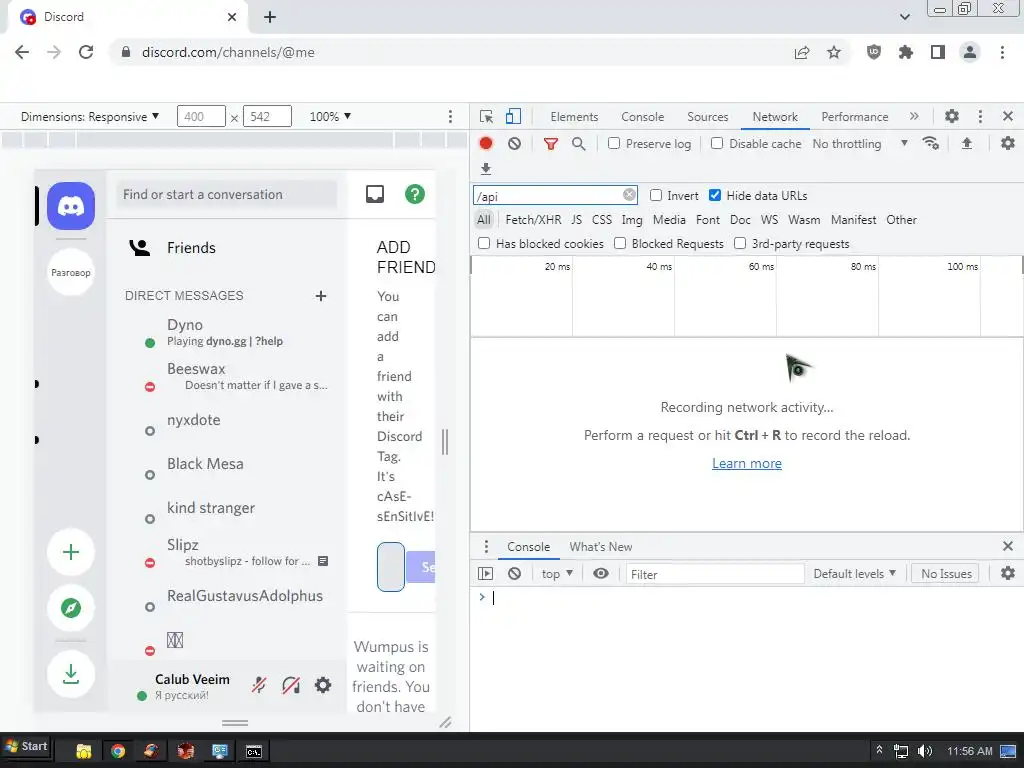Click the Download Apps icon in sidebar

[71, 674]
